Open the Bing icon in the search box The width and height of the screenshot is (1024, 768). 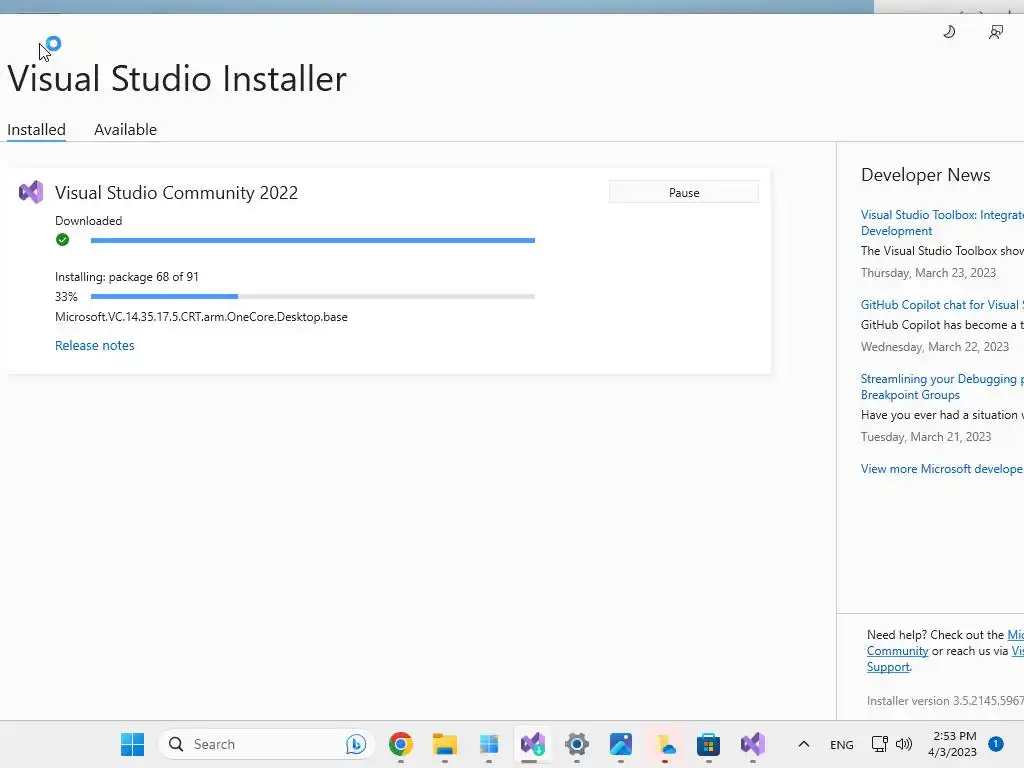tap(356, 744)
